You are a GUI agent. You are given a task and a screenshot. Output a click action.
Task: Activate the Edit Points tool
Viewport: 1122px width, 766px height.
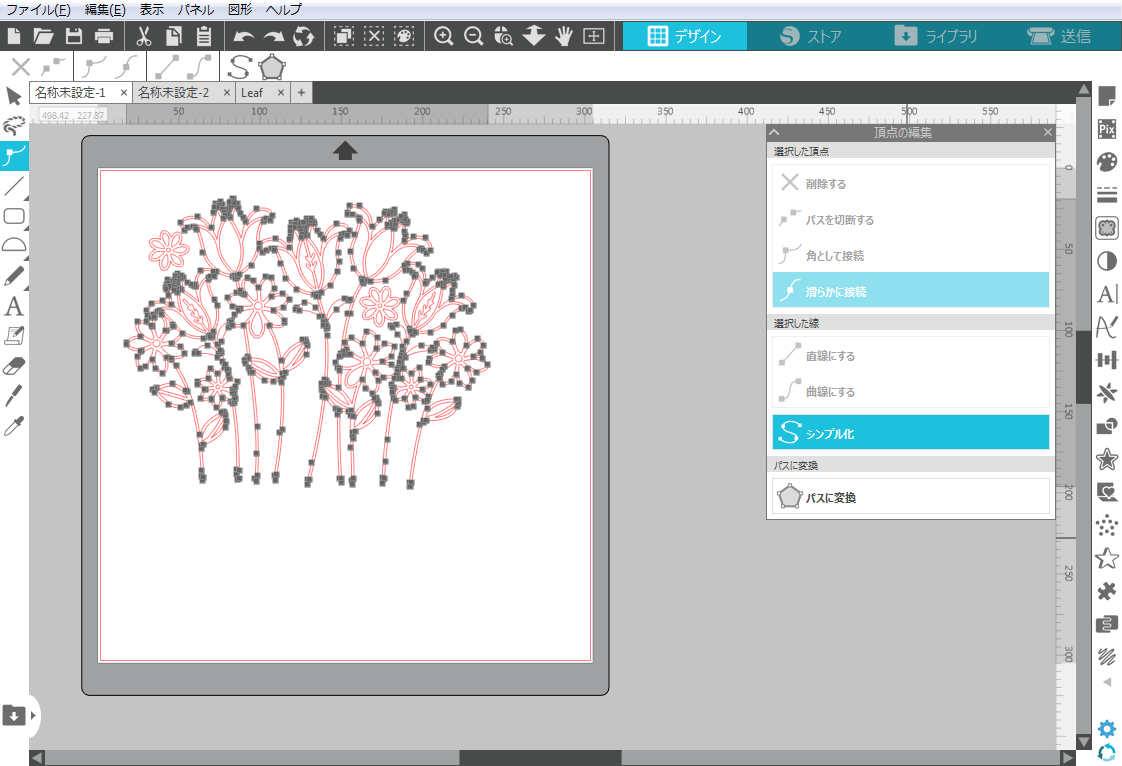point(14,155)
